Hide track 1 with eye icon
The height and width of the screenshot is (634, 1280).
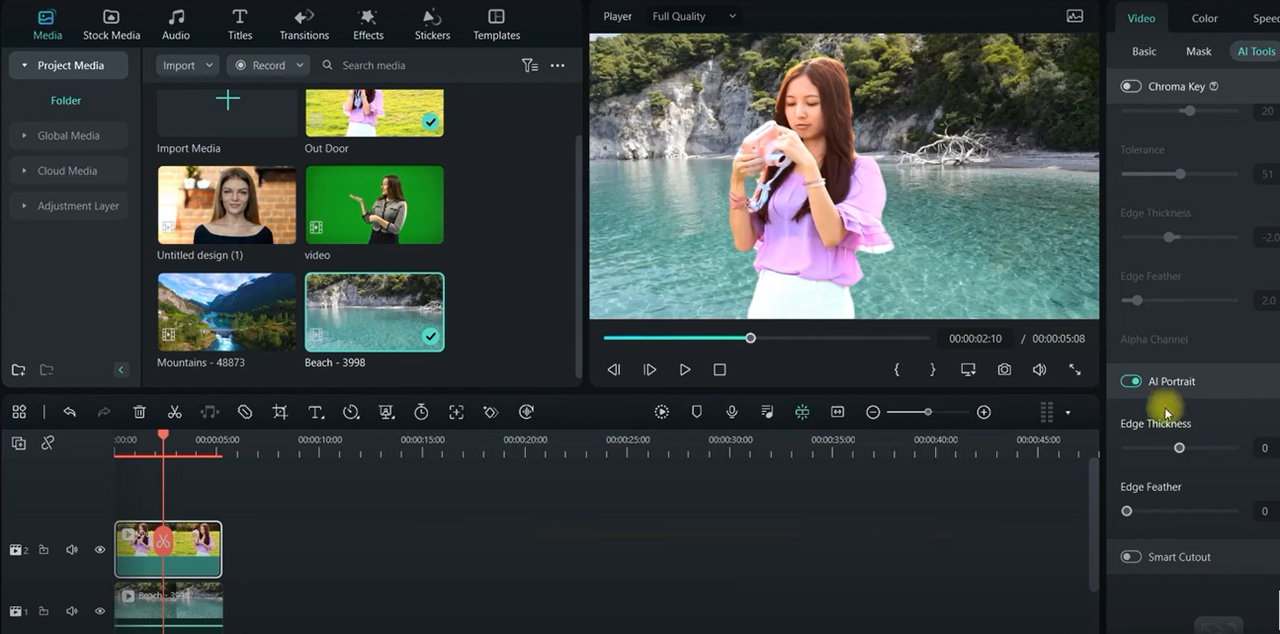pos(100,611)
